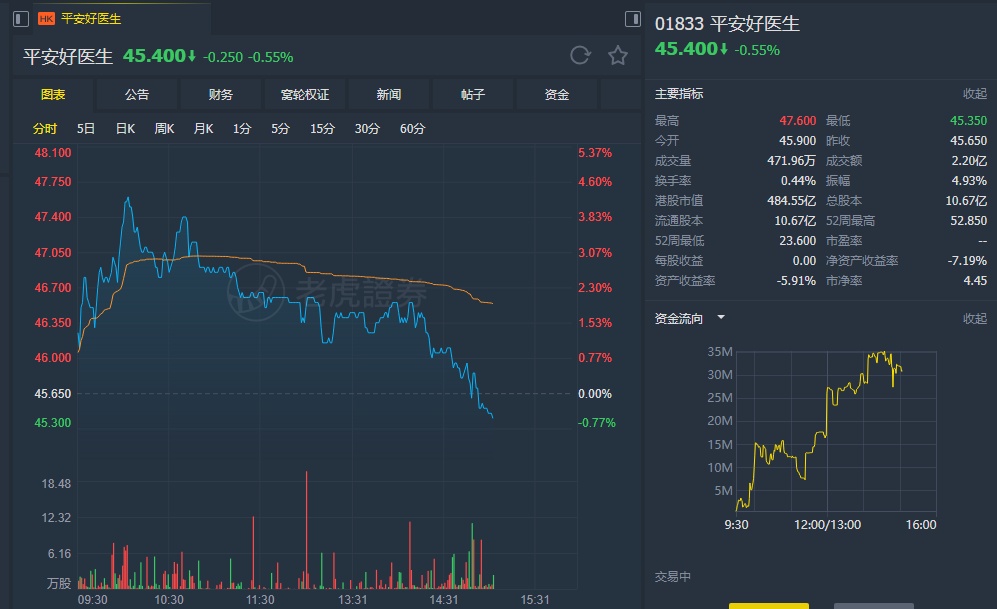Viewport: 997px width, 609px height.
Task: Go to the 窝轮权证 tab
Action: coord(305,95)
